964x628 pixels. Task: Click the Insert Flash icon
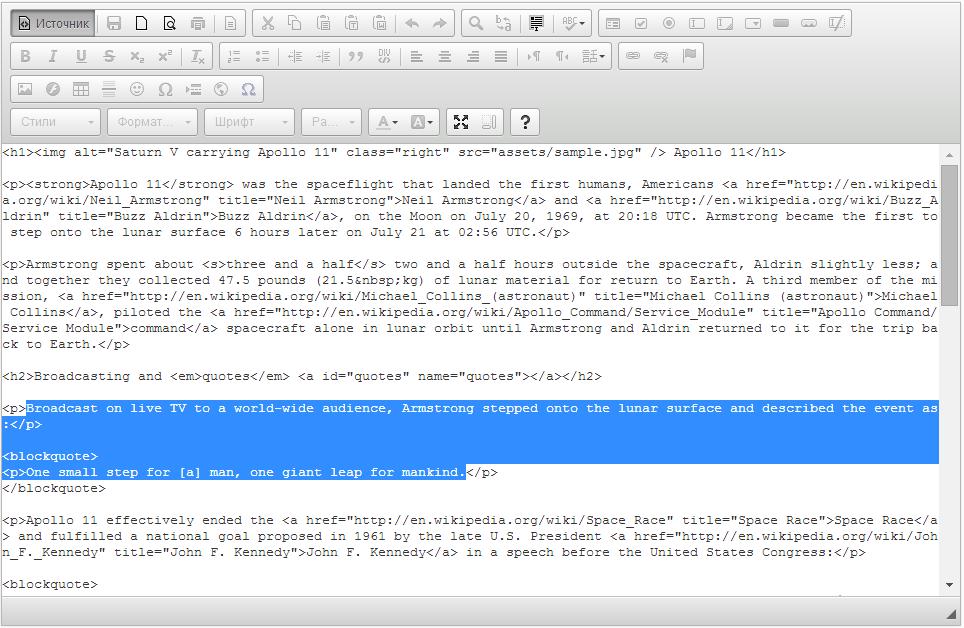(x=53, y=89)
